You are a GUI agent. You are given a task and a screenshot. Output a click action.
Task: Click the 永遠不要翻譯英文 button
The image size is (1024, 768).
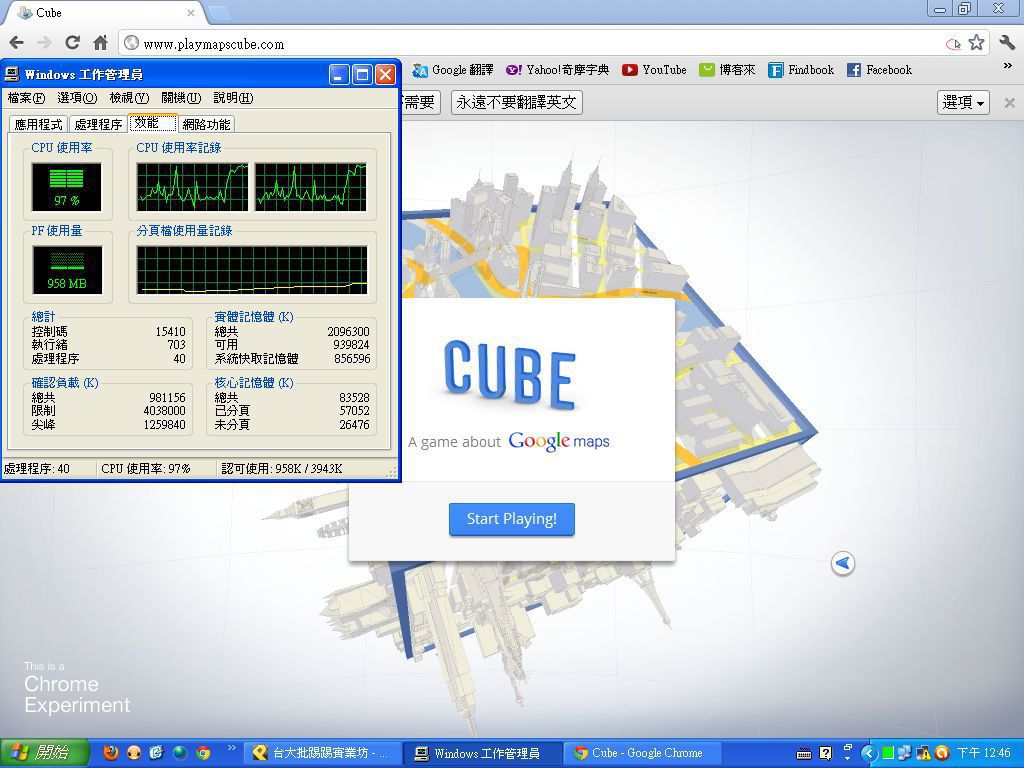(516, 103)
